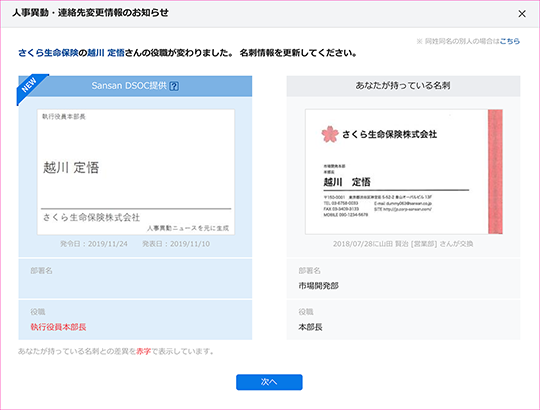Open your existing さくら生命保険株式会社 card image
The height and width of the screenshot is (410, 540).
(404, 172)
